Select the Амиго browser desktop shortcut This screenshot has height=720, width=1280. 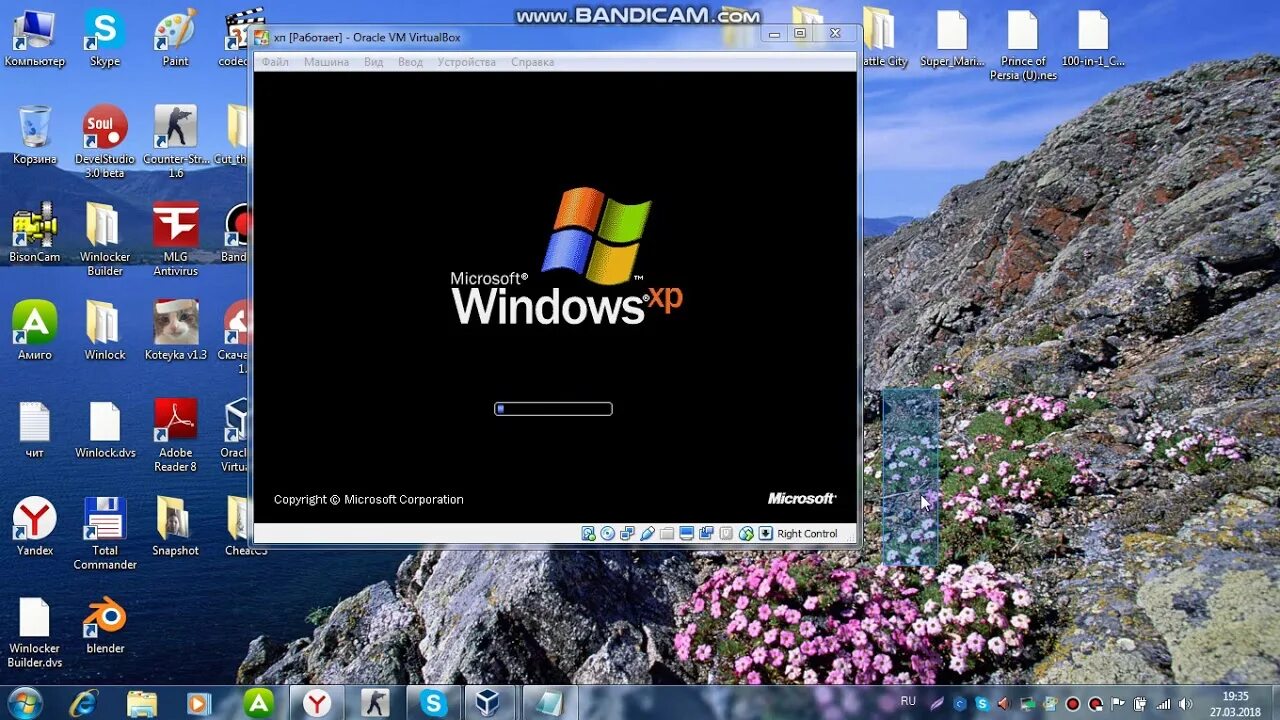pyautogui.click(x=34, y=331)
